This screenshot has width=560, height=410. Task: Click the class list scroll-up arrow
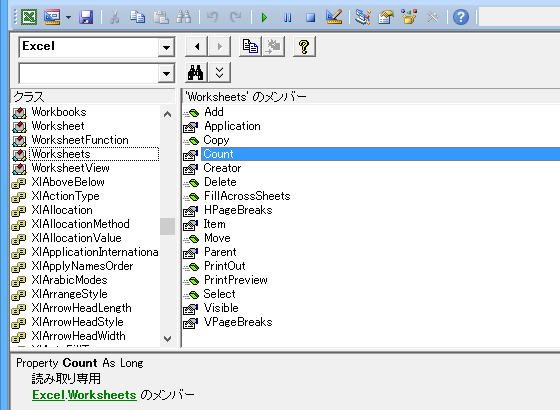point(167,114)
